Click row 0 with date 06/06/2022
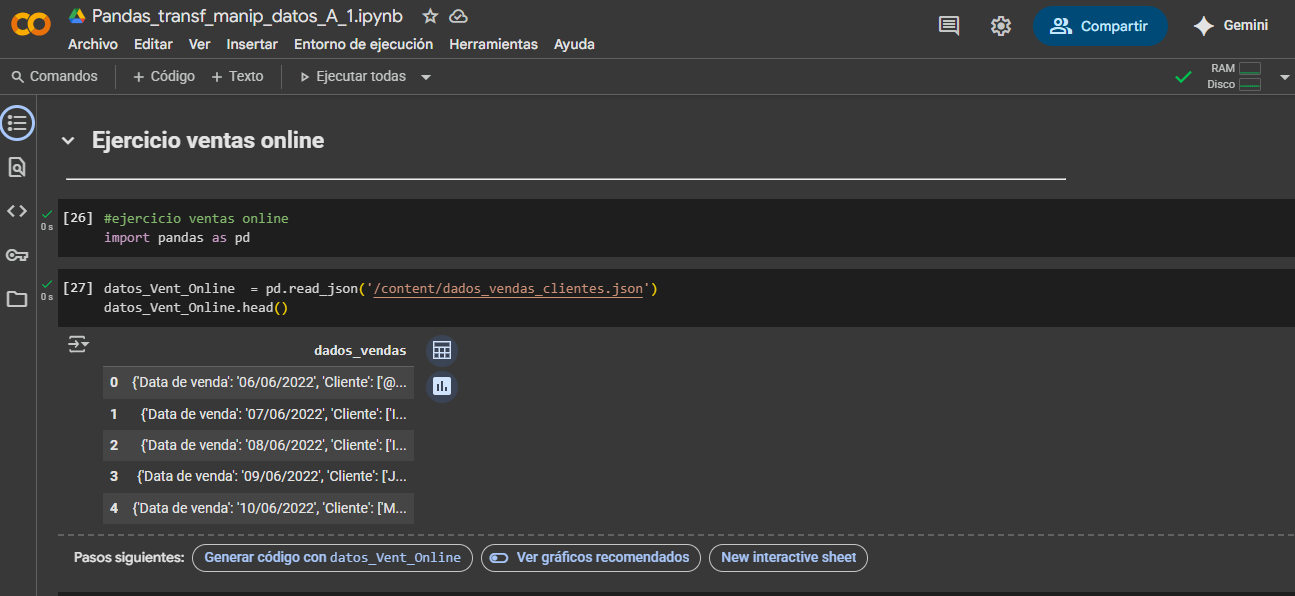The width and height of the screenshot is (1295, 596). (x=258, y=382)
